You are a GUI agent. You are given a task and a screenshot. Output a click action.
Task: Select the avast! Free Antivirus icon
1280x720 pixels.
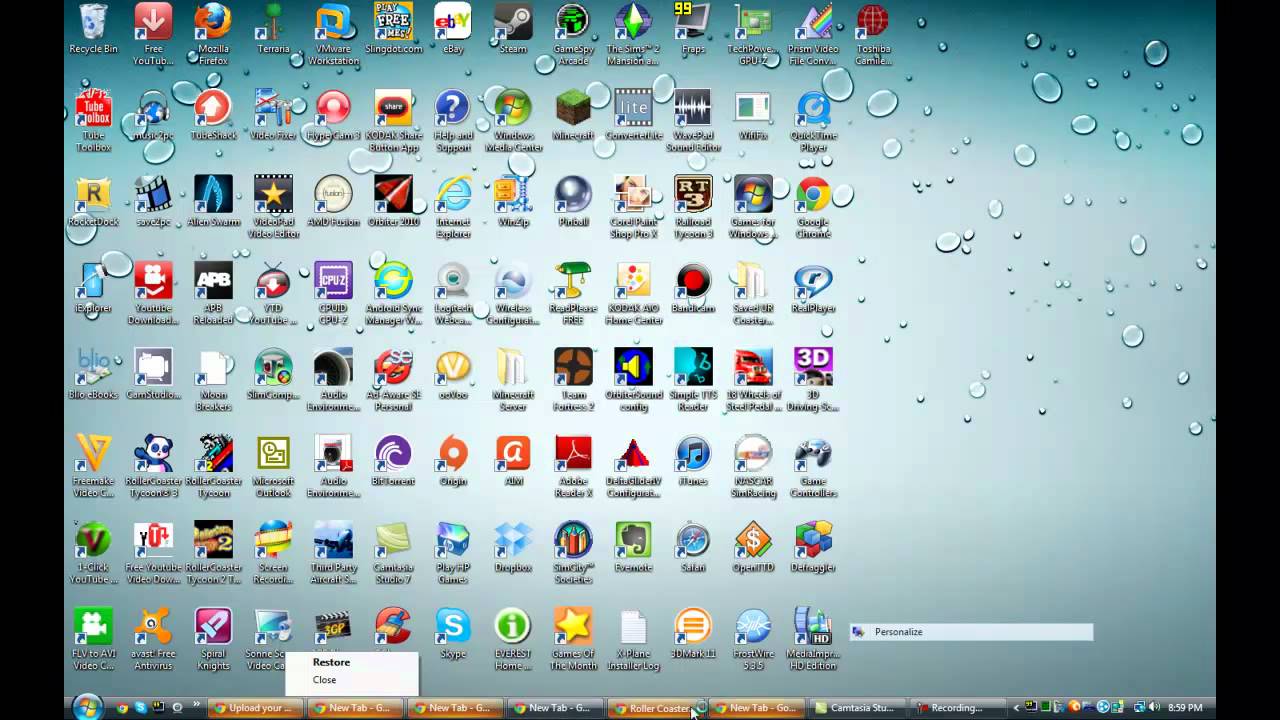(x=153, y=639)
